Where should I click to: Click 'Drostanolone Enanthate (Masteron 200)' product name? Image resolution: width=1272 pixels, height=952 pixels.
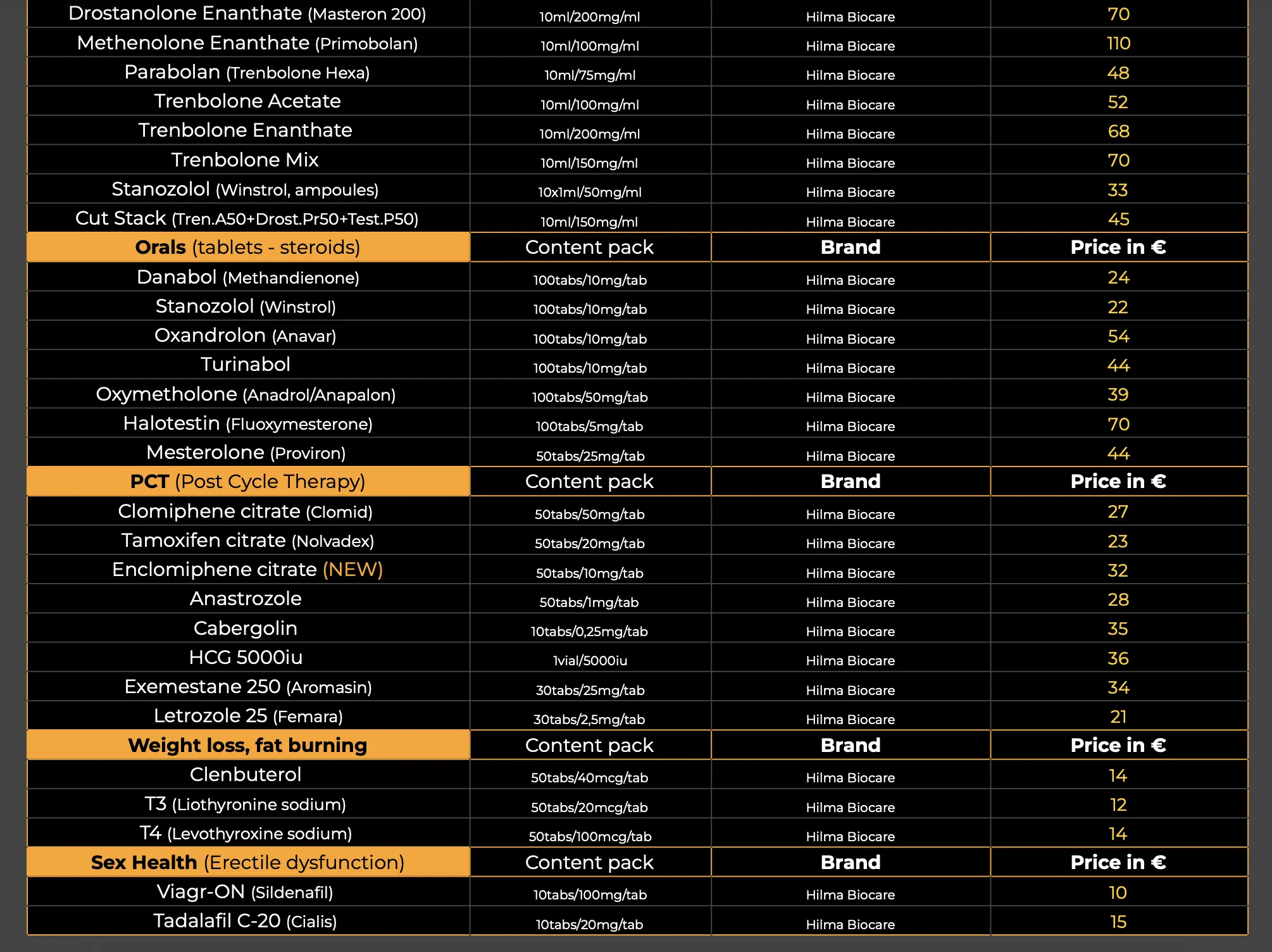click(x=247, y=13)
